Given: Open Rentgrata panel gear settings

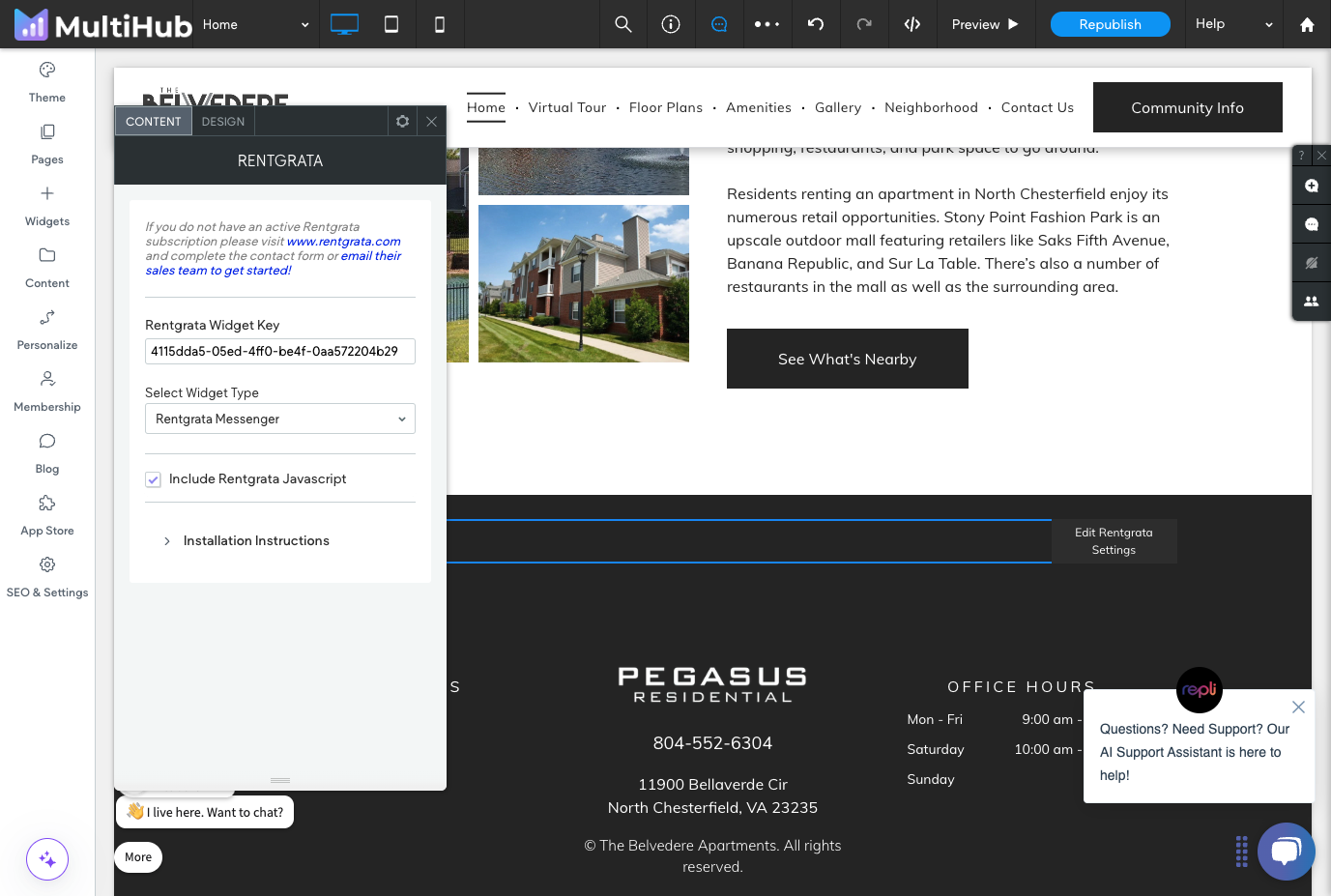Looking at the screenshot, I should click(403, 121).
